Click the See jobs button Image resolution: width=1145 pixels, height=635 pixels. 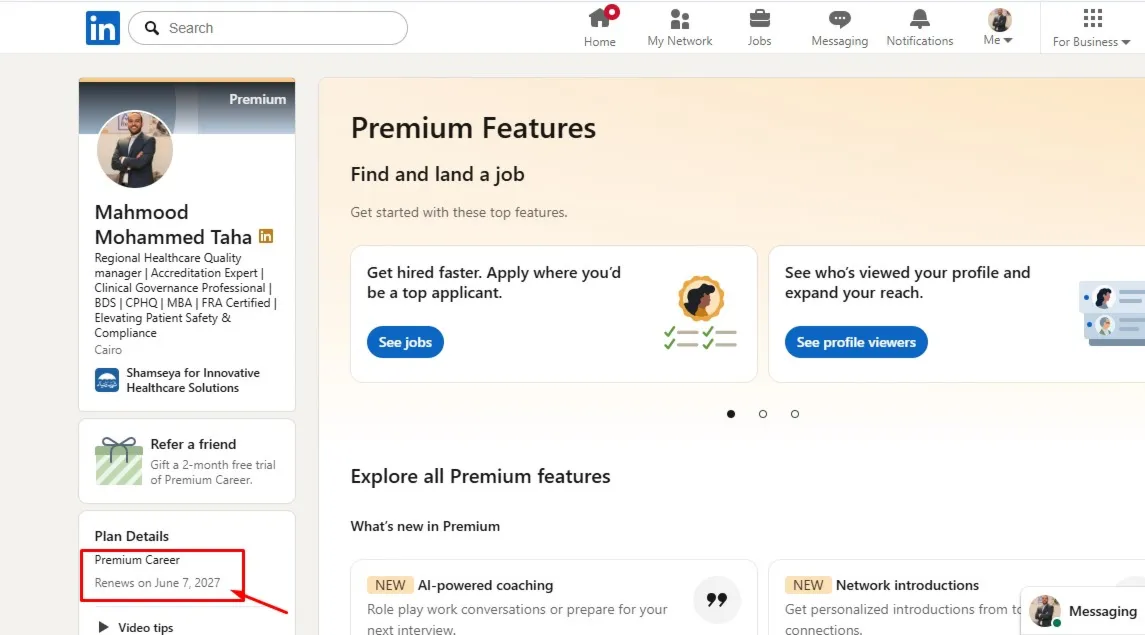click(405, 342)
